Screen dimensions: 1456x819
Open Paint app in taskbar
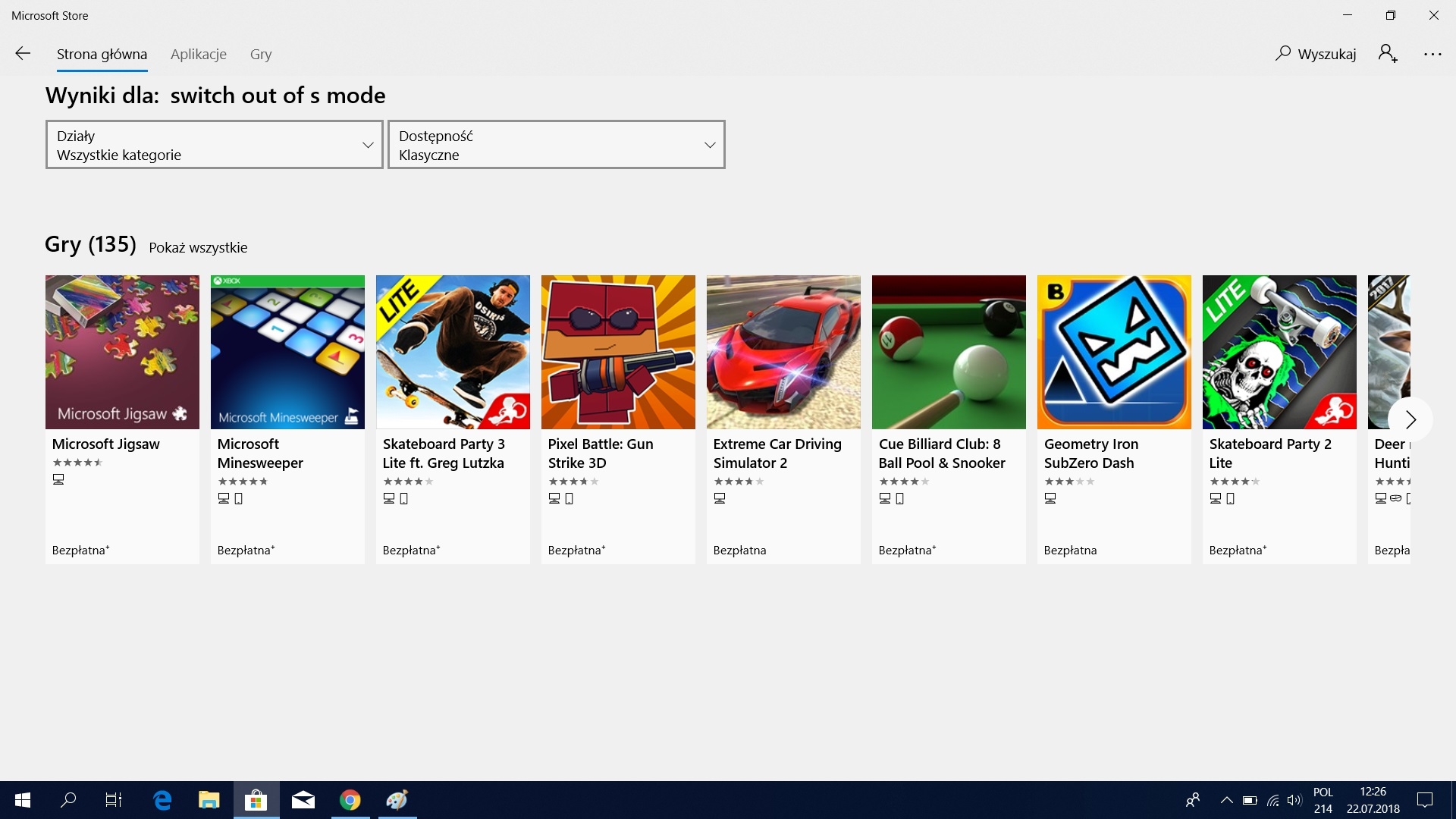coord(397,800)
